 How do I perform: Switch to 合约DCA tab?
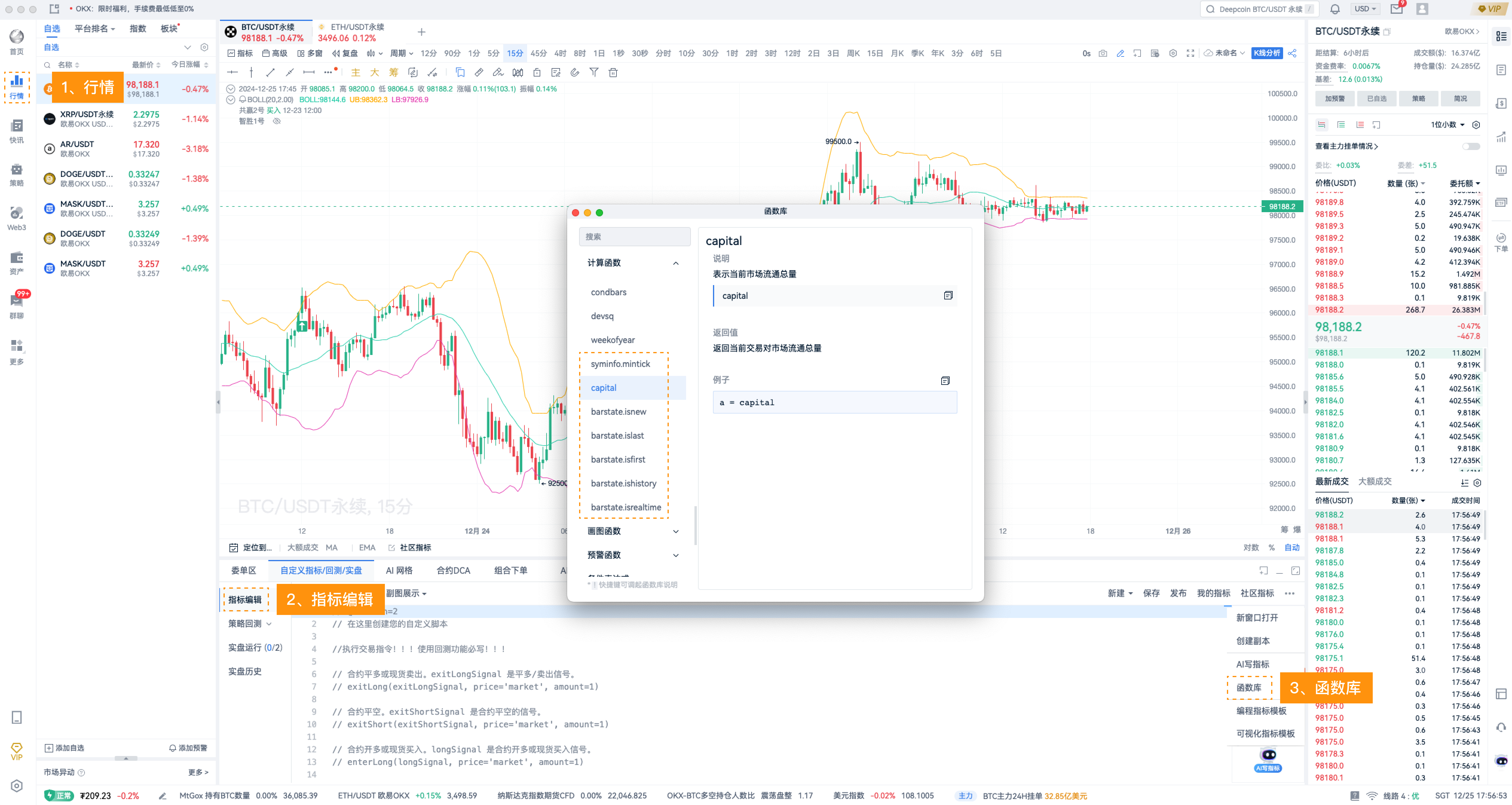point(453,570)
